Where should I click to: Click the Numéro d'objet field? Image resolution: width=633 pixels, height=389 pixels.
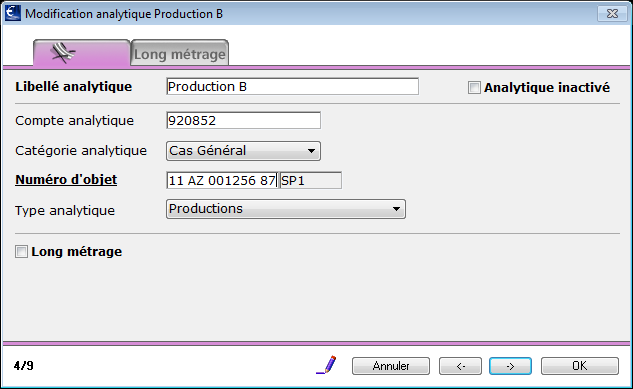pyautogui.click(x=222, y=180)
